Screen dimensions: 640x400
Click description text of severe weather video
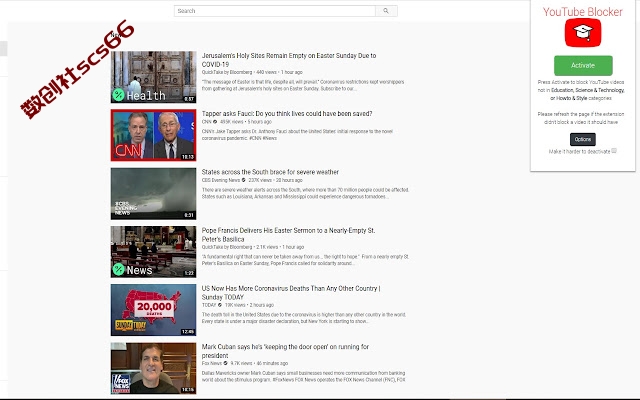point(305,193)
